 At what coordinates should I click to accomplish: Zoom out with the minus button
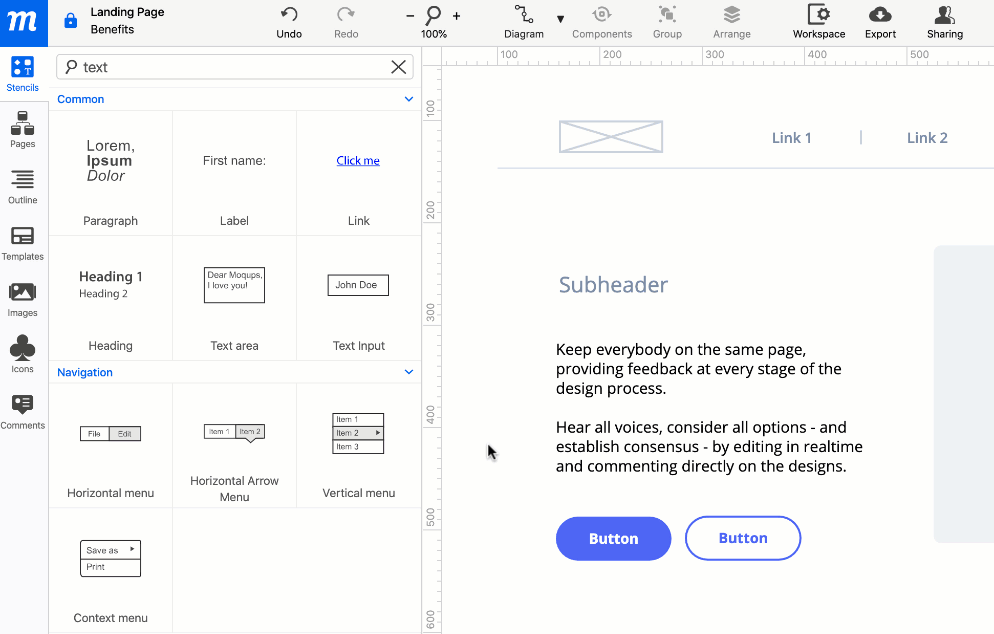click(x=410, y=16)
